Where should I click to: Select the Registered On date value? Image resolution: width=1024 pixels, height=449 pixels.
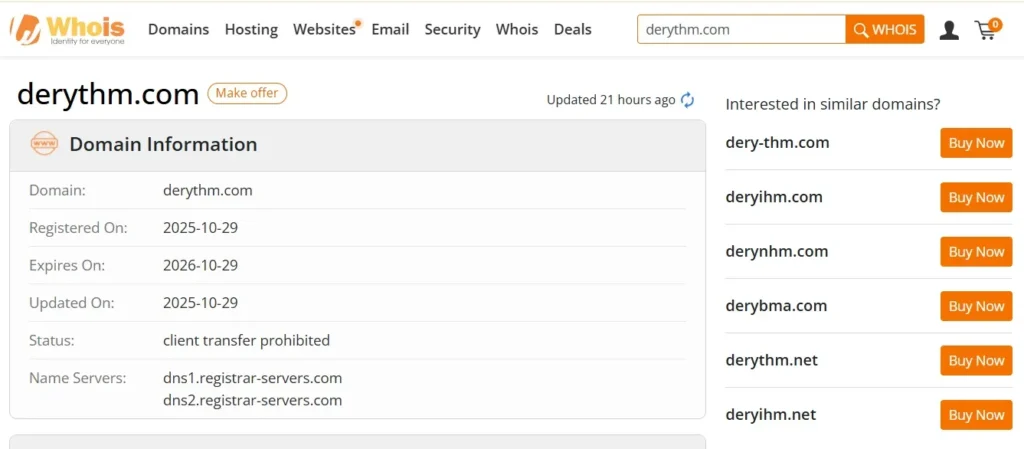tap(200, 228)
